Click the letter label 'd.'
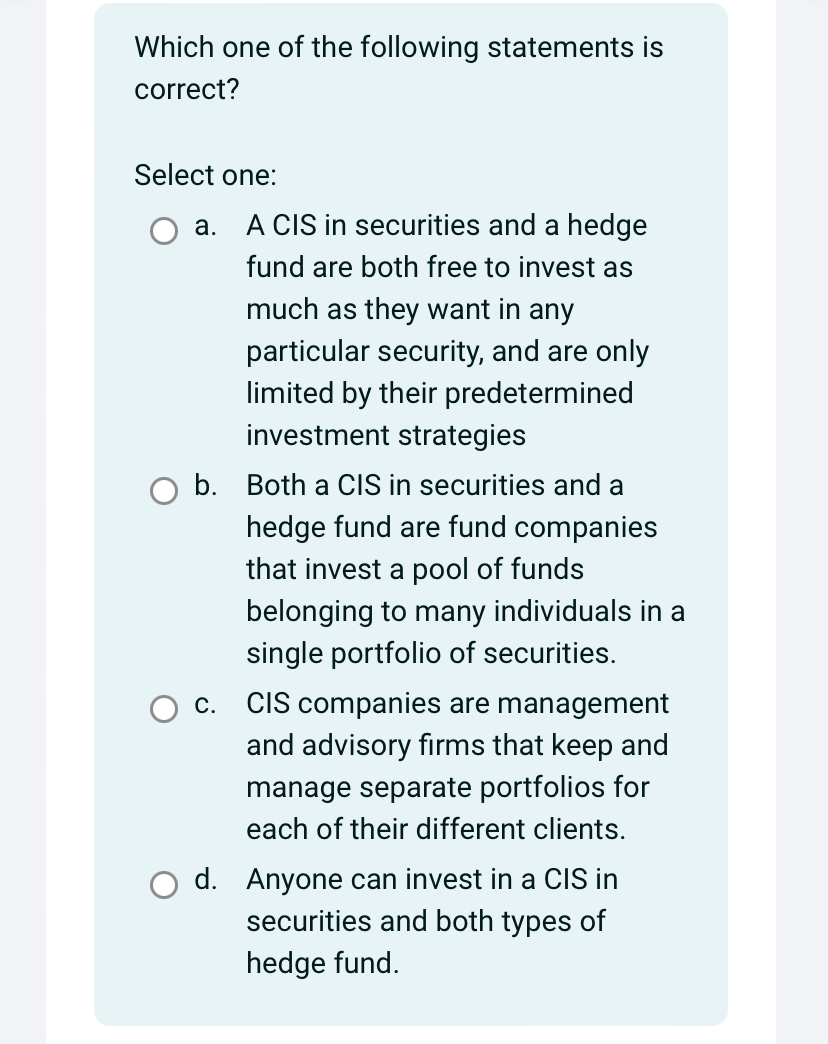The height and width of the screenshot is (1044, 828). [206, 880]
